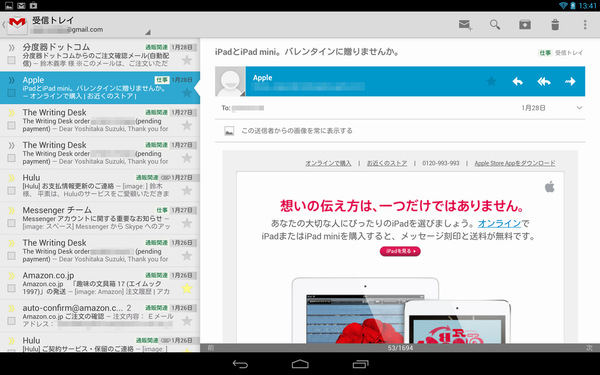Open the Gmail notification icon in status bar
This screenshot has width=600, height=375.
pos(21,5)
